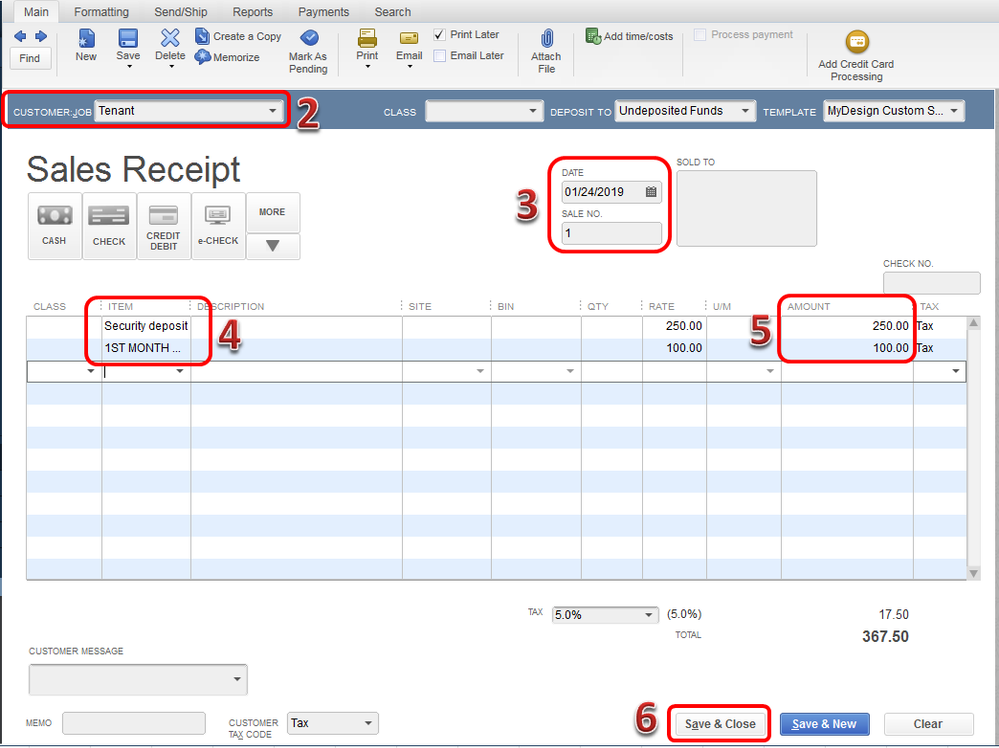
Task: Open the Deposit To dropdown
Action: 745,111
